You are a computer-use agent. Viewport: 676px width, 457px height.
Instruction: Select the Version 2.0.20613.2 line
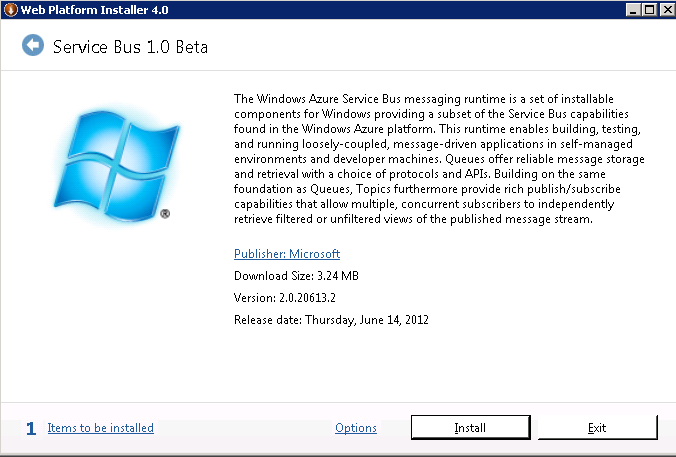coord(285,297)
